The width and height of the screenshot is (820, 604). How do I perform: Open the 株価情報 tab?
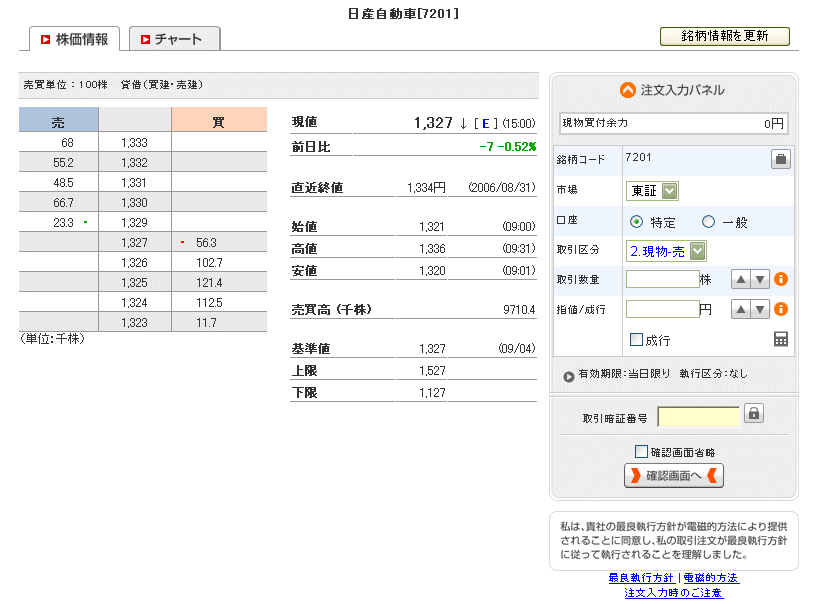(x=75, y=39)
